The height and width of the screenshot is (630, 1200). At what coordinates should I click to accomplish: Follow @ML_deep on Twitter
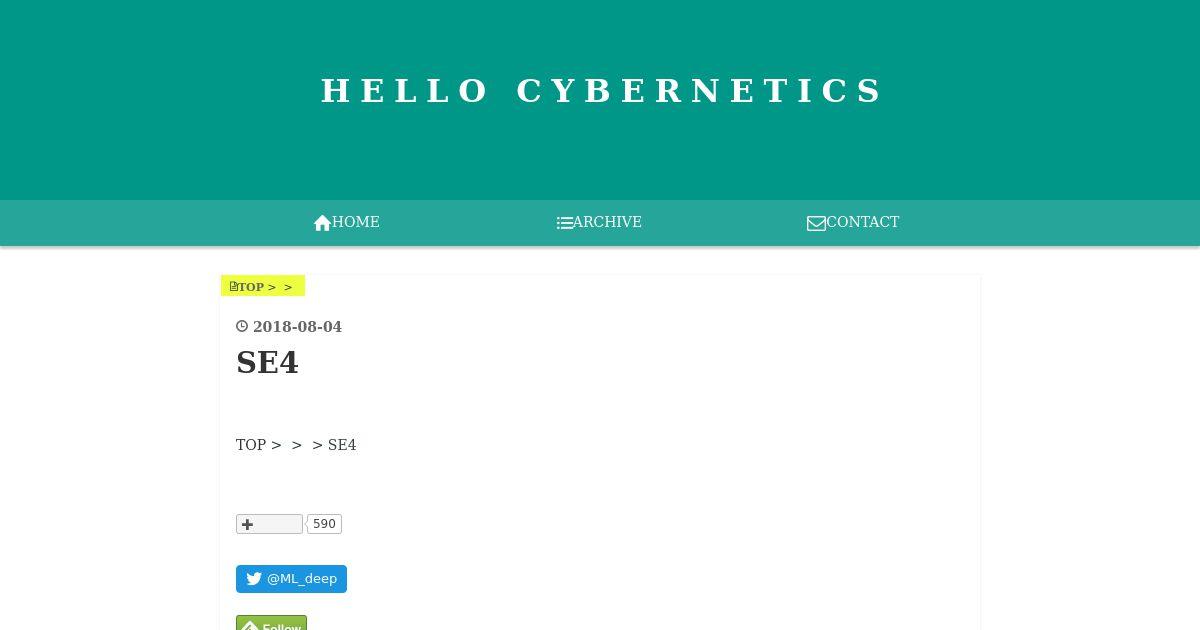tap(291, 579)
